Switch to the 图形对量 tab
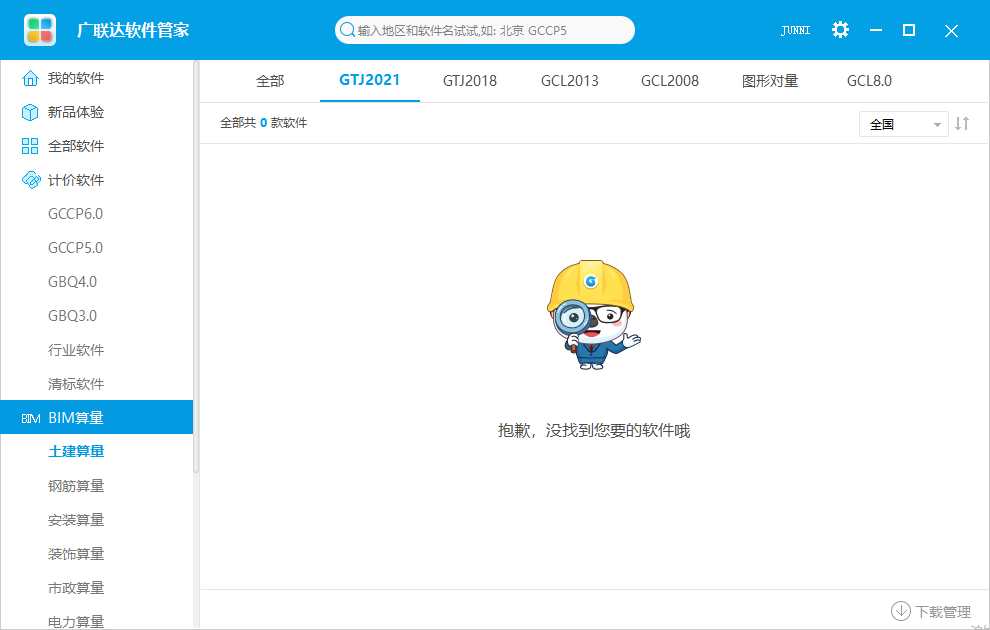The height and width of the screenshot is (630, 990). [x=770, y=81]
